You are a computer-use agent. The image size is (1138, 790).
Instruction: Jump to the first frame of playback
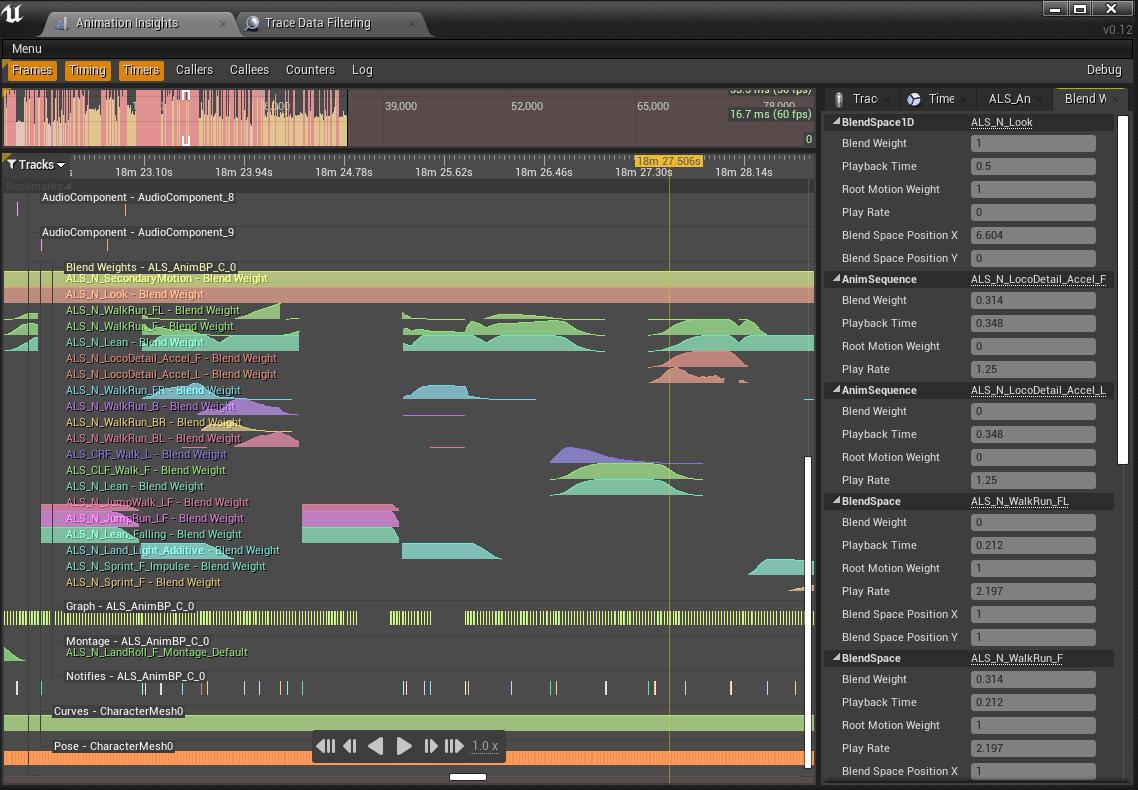tap(325, 746)
